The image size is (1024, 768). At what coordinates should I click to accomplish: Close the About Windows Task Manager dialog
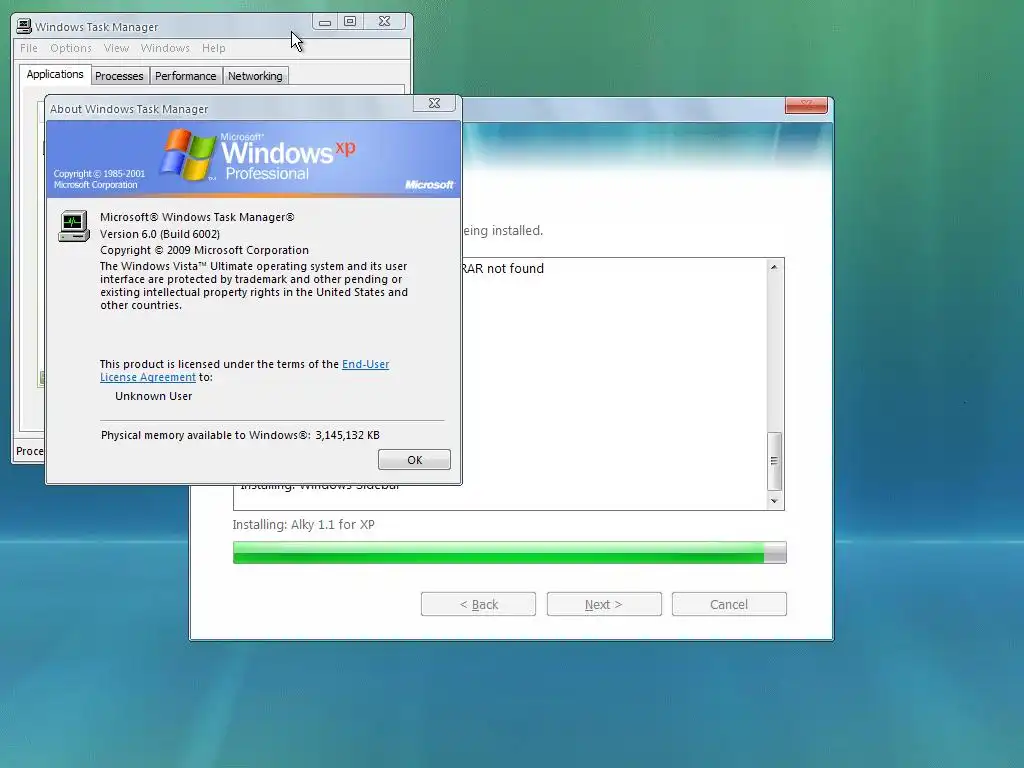[434, 103]
